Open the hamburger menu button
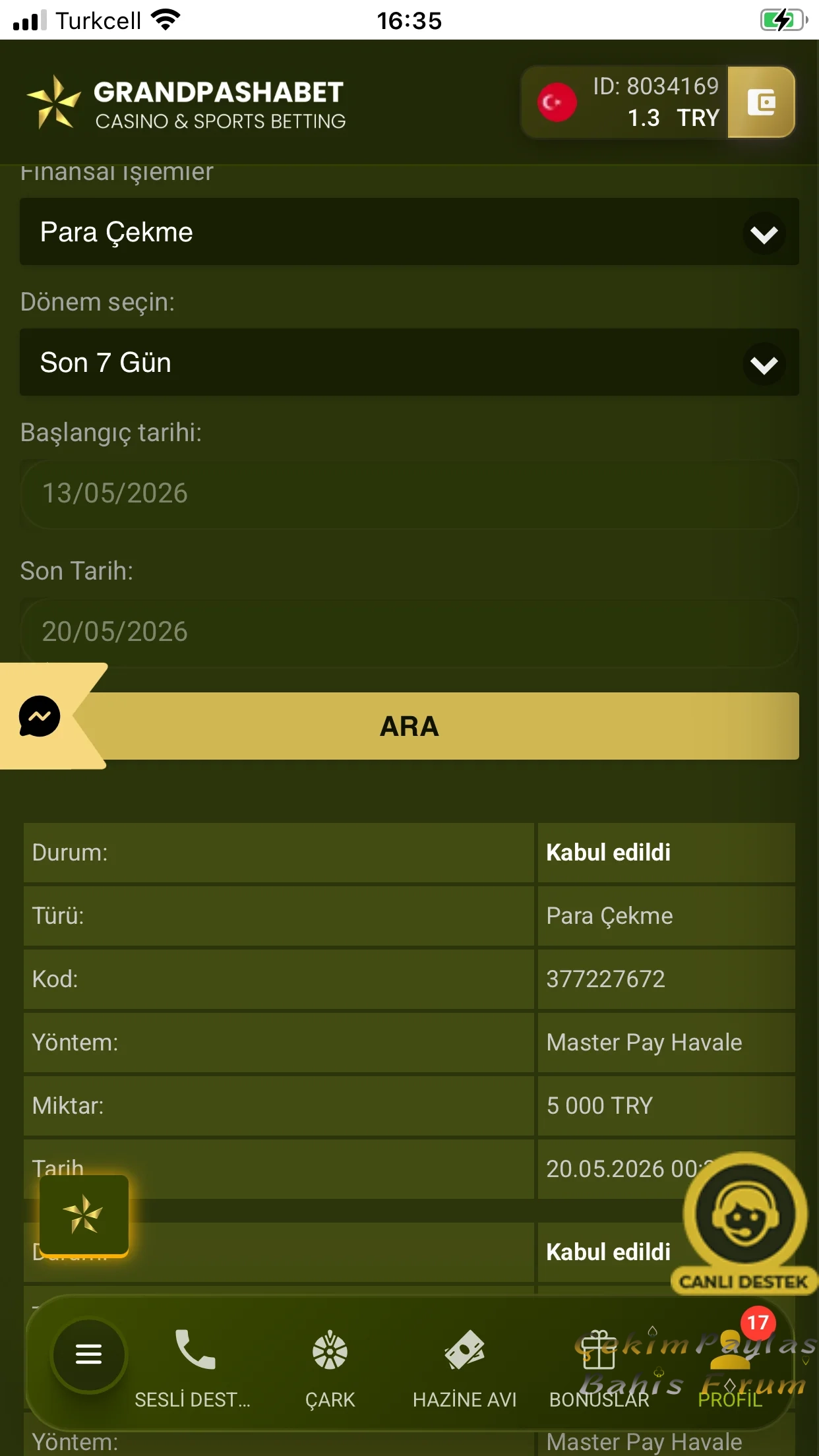Screen dimensions: 819x1456 [x=89, y=1354]
